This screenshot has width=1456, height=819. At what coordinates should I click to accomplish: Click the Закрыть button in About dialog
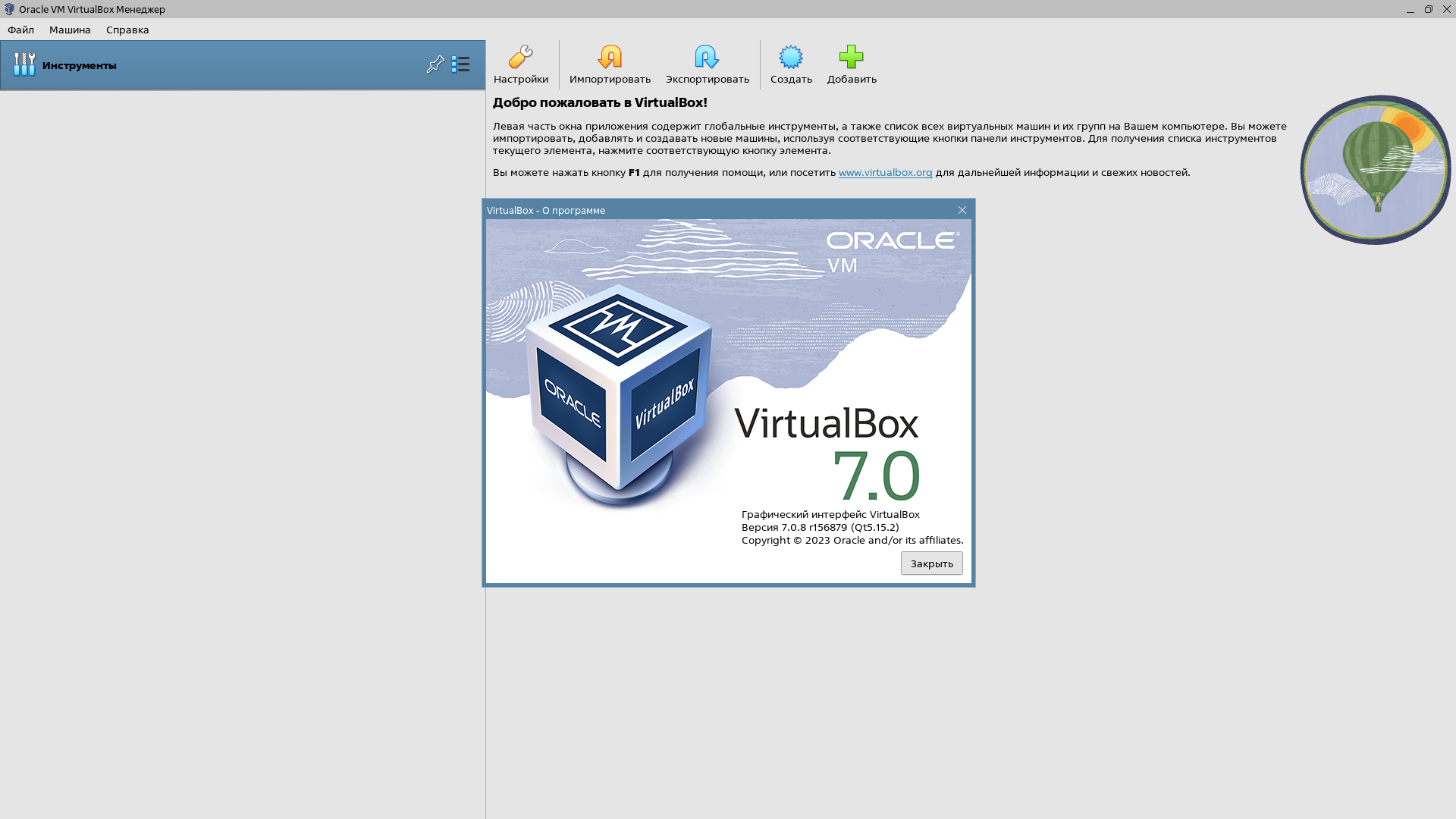[x=931, y=563]
